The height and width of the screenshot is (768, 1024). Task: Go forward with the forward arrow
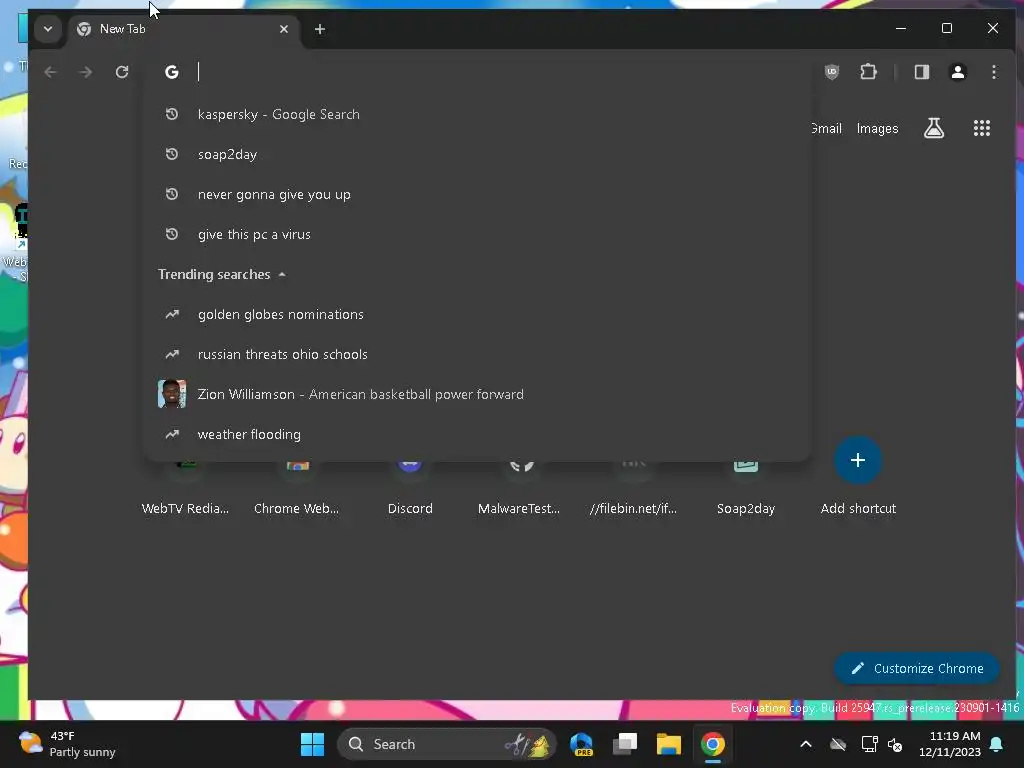point(86,72)
